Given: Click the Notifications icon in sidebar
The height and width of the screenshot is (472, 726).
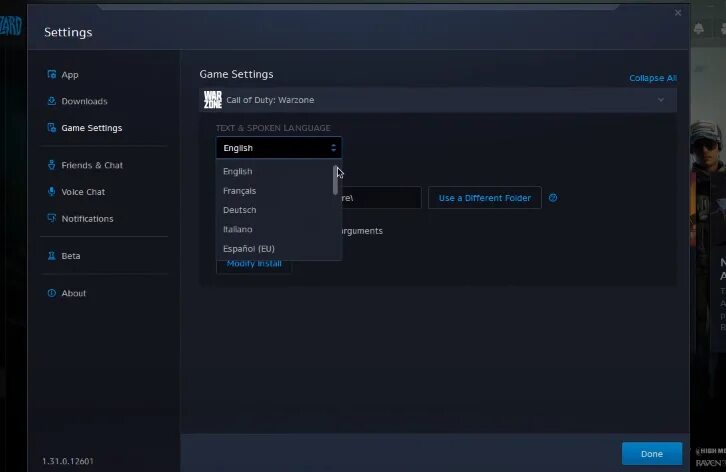Looking at the screenshot, I should coord(51,218).
